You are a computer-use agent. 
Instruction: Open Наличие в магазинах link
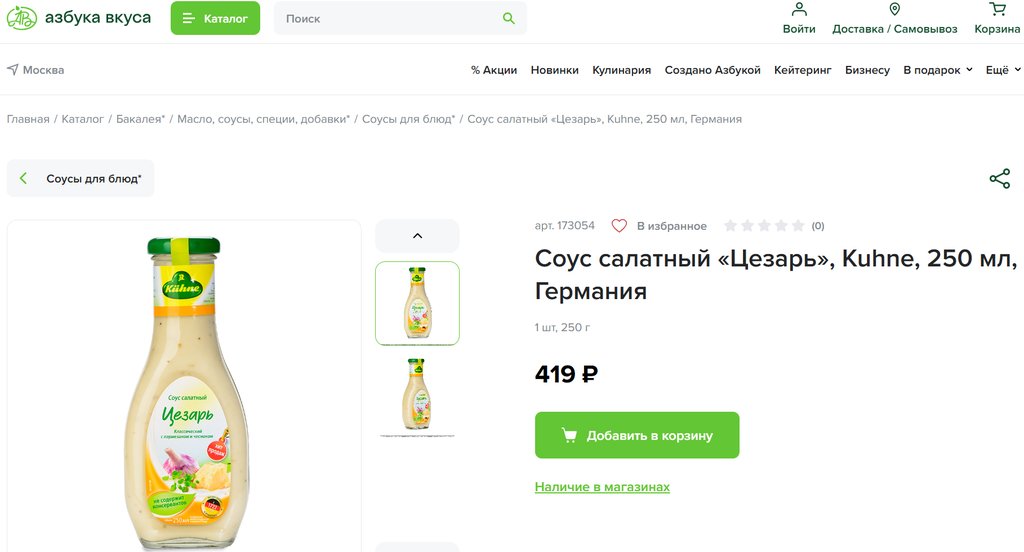click(x=602, y=487)
